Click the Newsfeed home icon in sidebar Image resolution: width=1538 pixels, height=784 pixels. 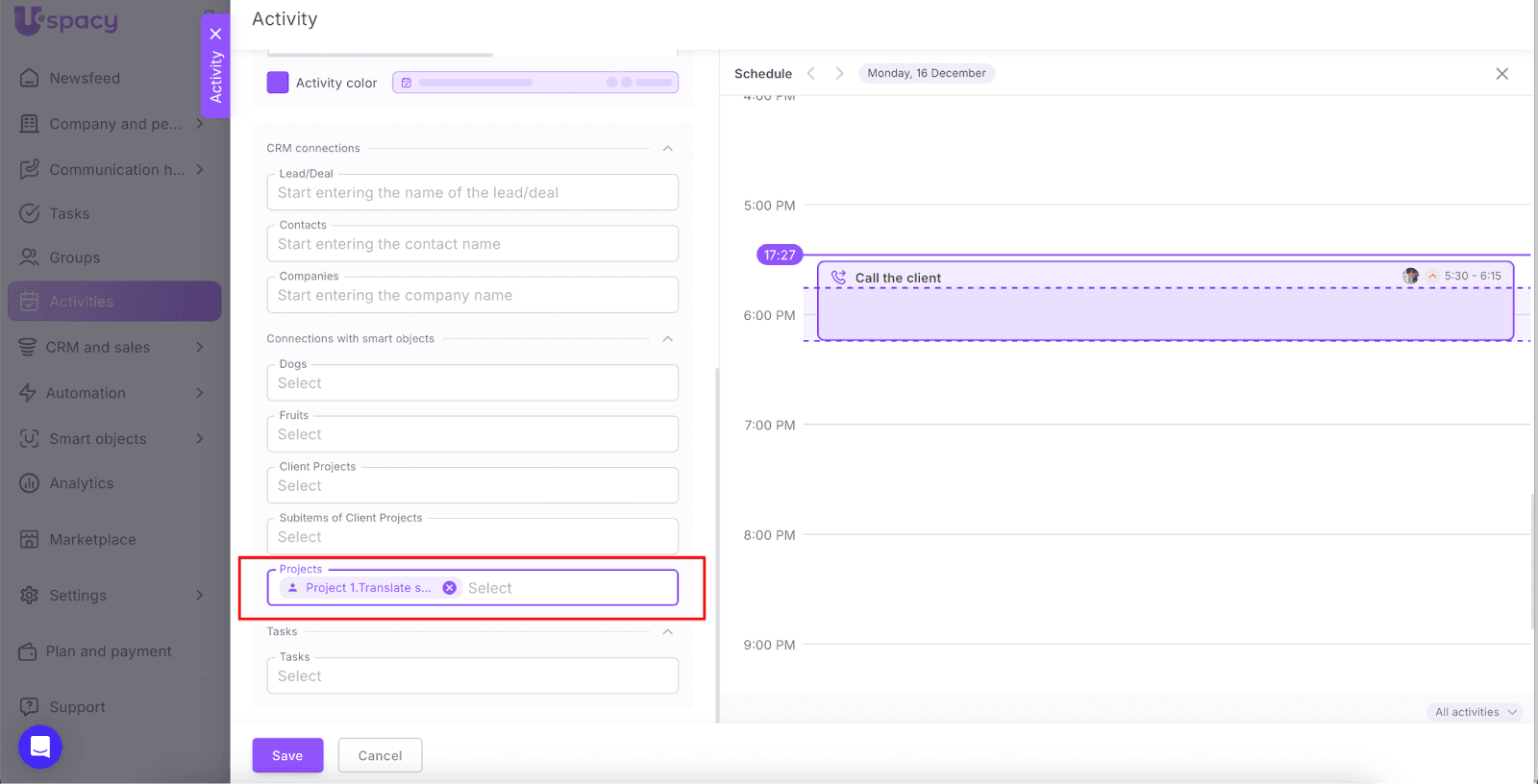30,78
